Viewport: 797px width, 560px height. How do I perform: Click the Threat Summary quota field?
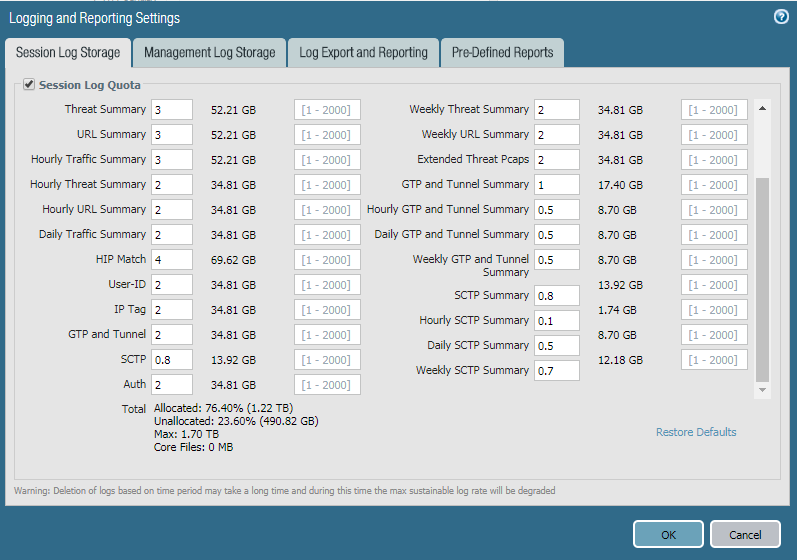[171, 110]
